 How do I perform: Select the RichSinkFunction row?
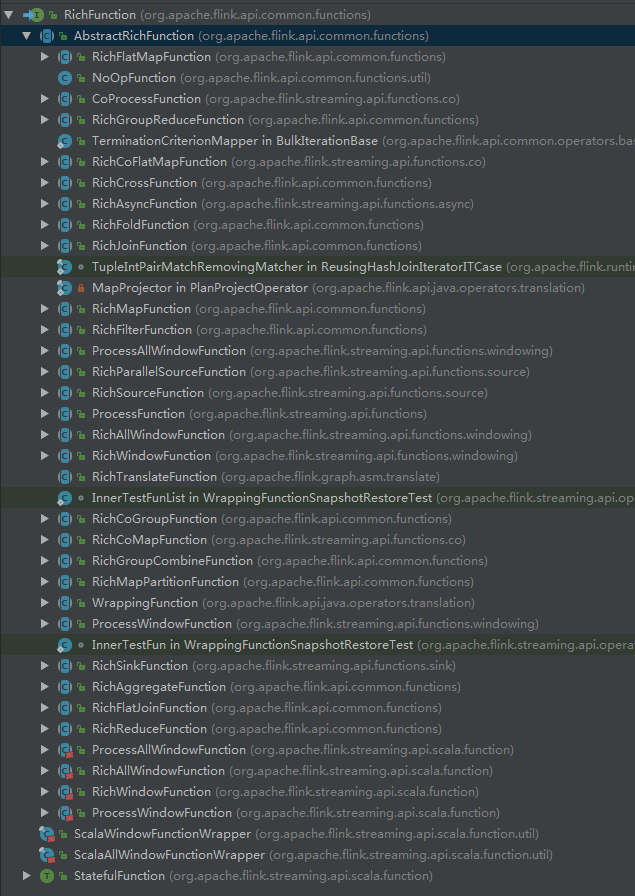pyautogui.click(x=317, y=666)
